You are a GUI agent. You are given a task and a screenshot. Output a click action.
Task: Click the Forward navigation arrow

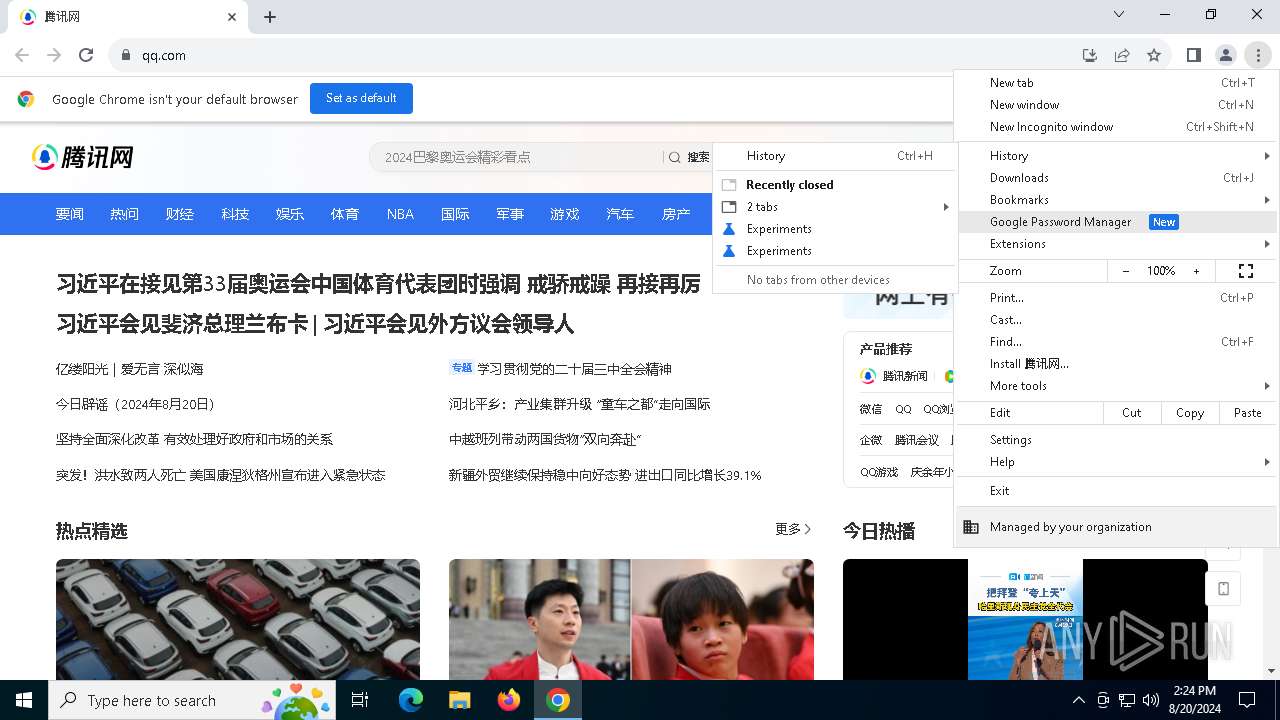(54, 55)
